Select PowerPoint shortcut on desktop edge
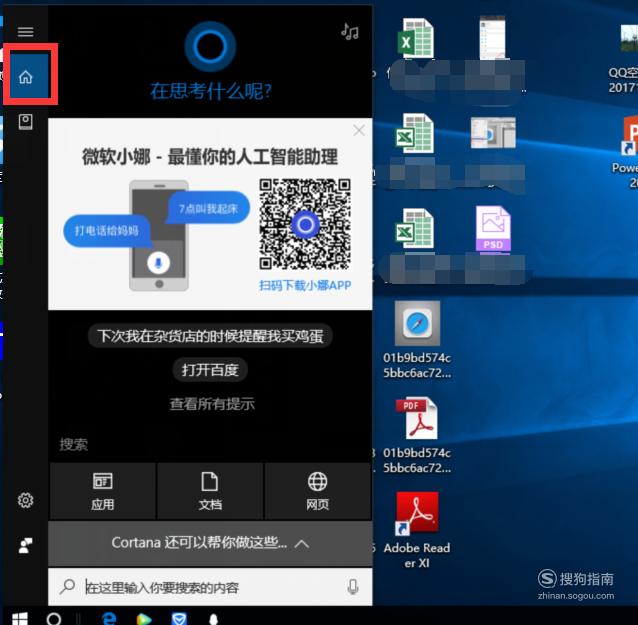The height and width of the screenshot is (625, 638). point(629,153)
